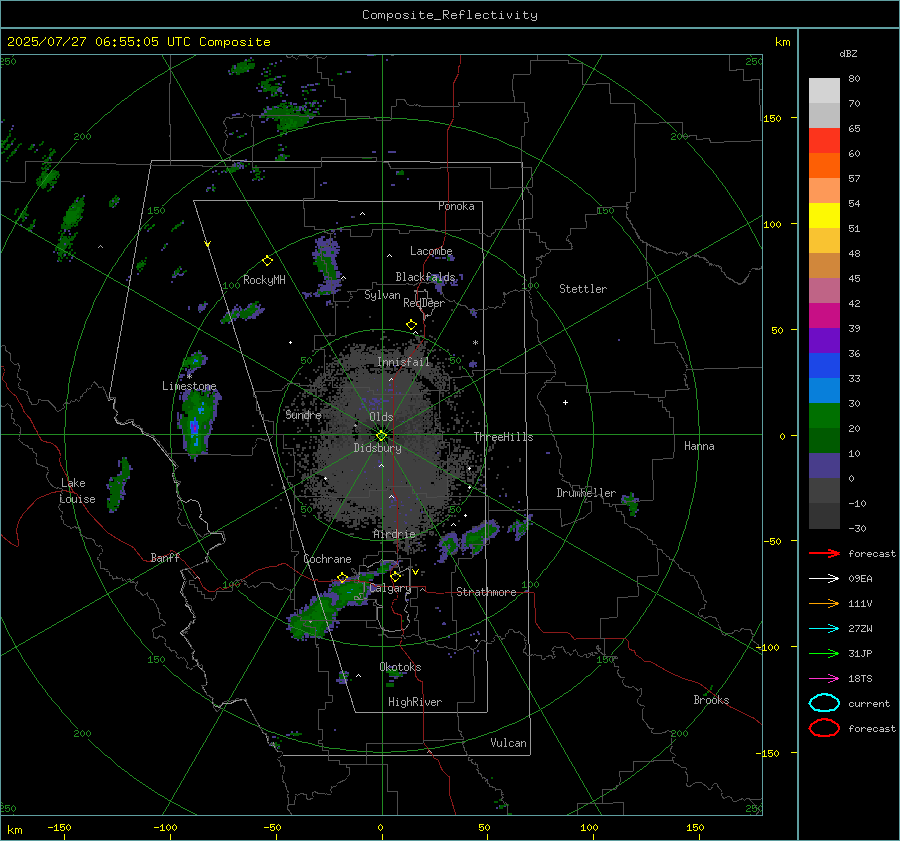
Task: Click the Drumheller town label
Action: [x=586, y=493]
